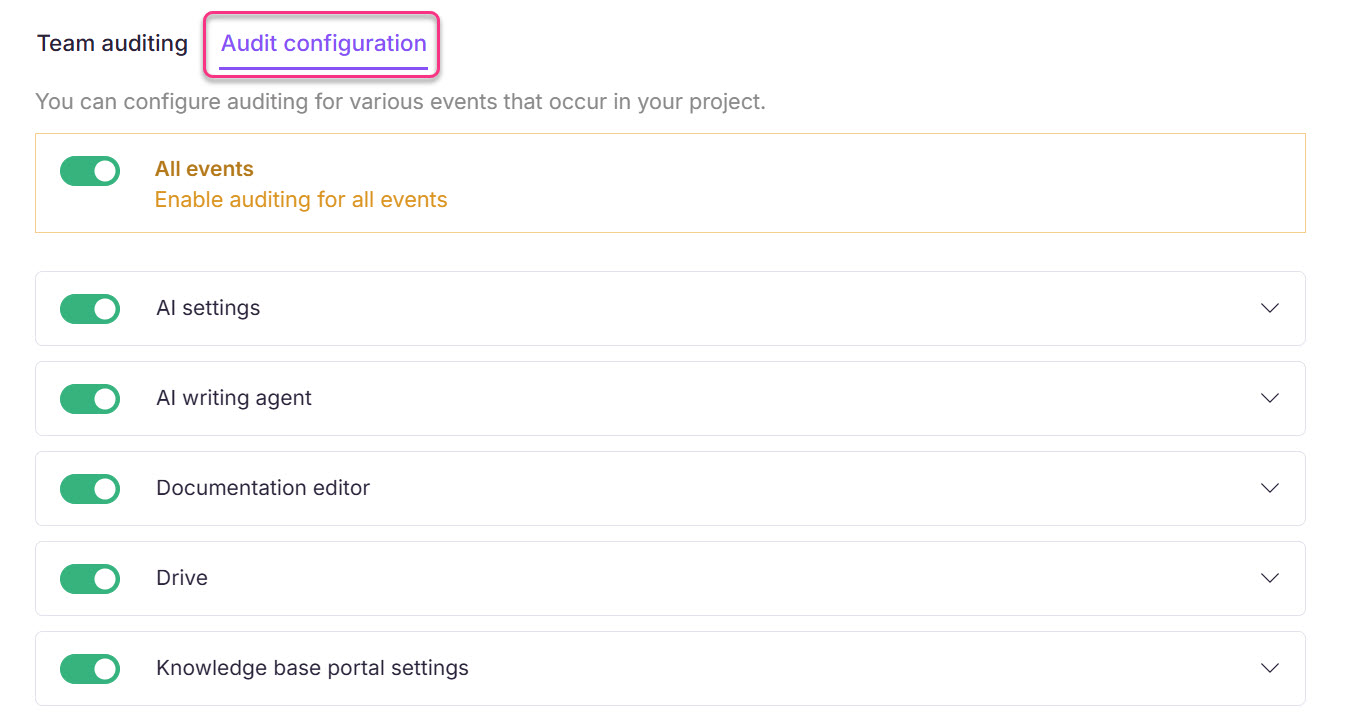Expand the Drive event list
Screen dimensions: 1352x712
pos(1269,578)
